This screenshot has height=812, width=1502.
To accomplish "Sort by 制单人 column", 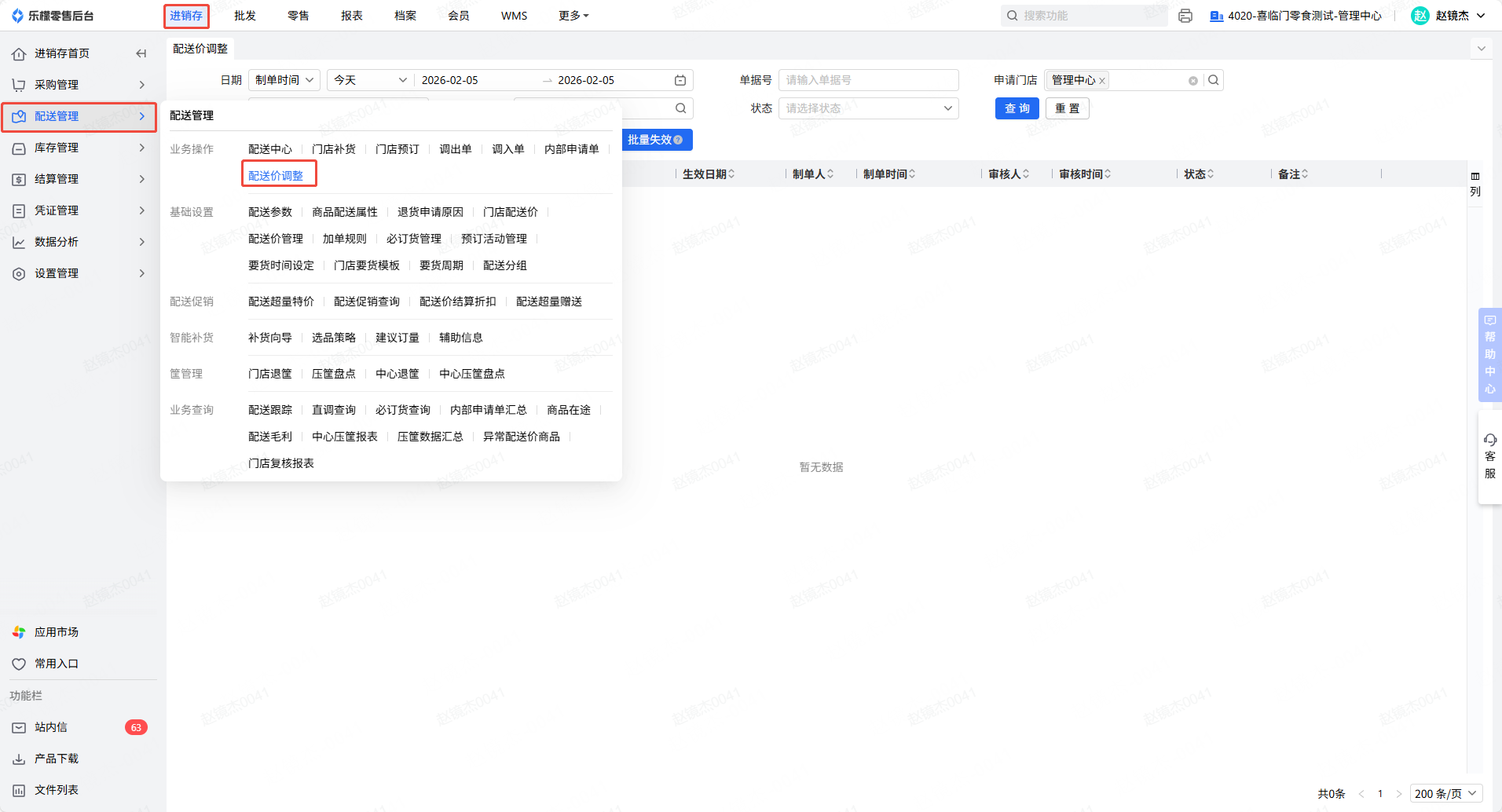I will tap(830, 174).
